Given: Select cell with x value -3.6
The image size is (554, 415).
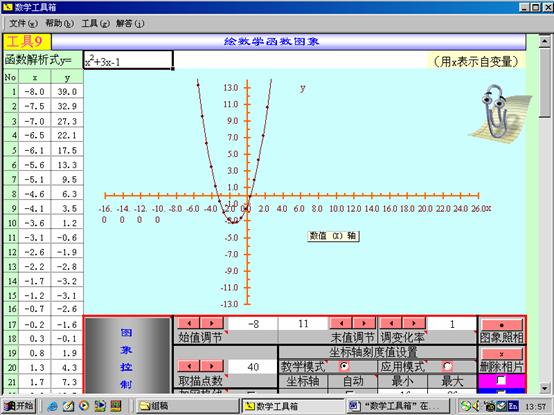Looking at the screenshot, I should [35, 223].
